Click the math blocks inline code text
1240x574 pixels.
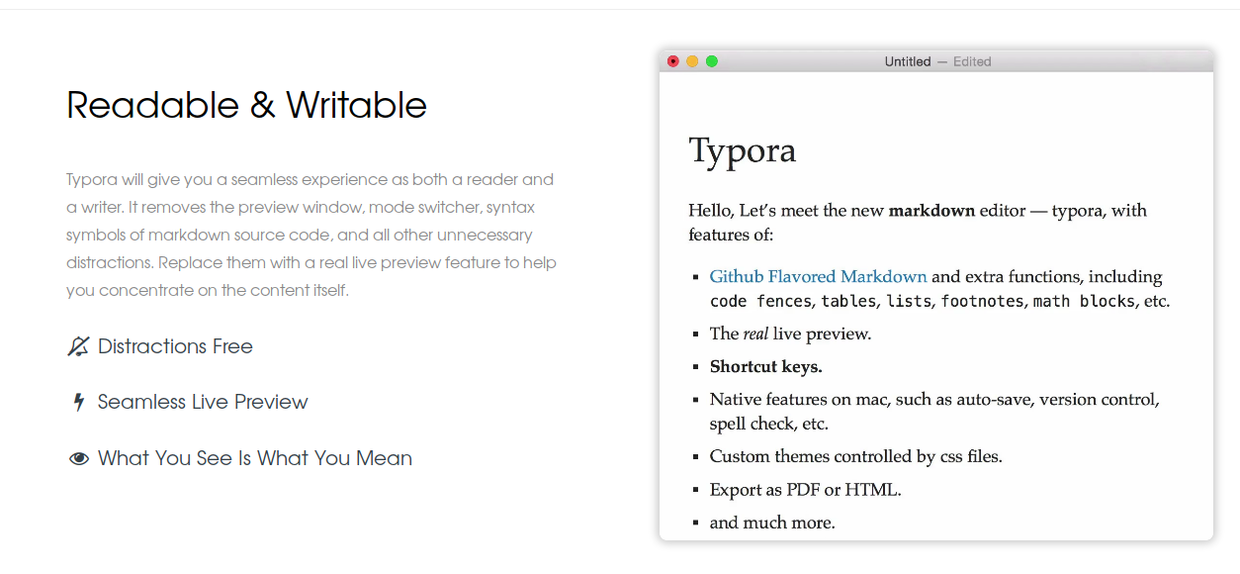click(1083, 302)
